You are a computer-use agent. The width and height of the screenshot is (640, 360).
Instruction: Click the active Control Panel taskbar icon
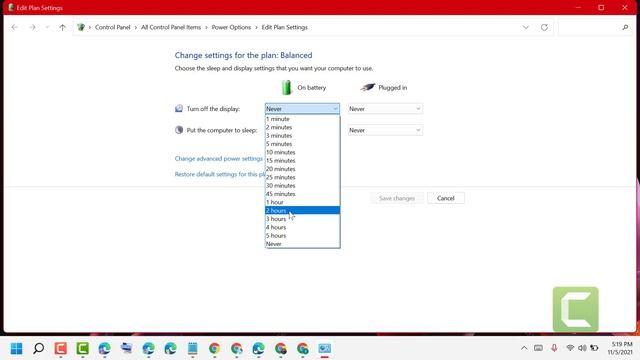coord(324,349)
